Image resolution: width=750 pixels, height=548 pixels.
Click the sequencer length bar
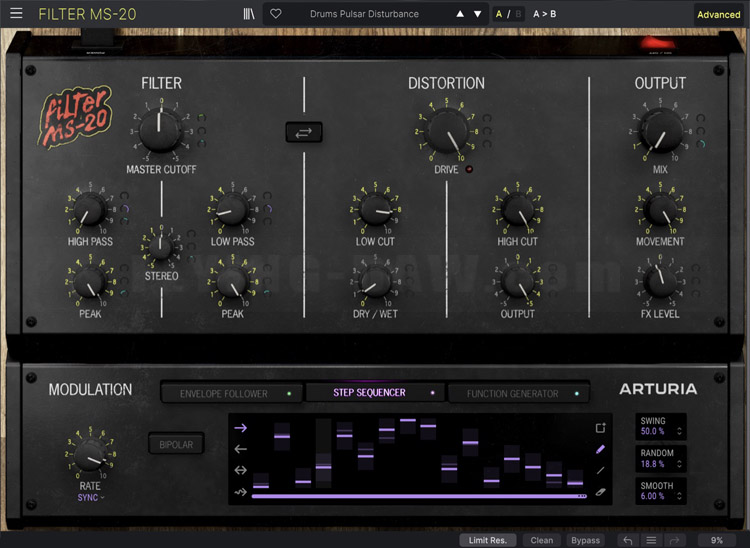419,496
